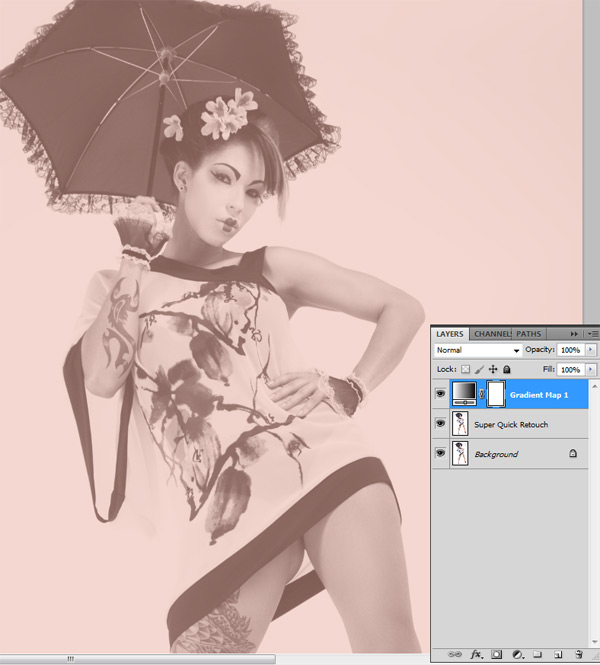Click the Opacity value field

571,350
